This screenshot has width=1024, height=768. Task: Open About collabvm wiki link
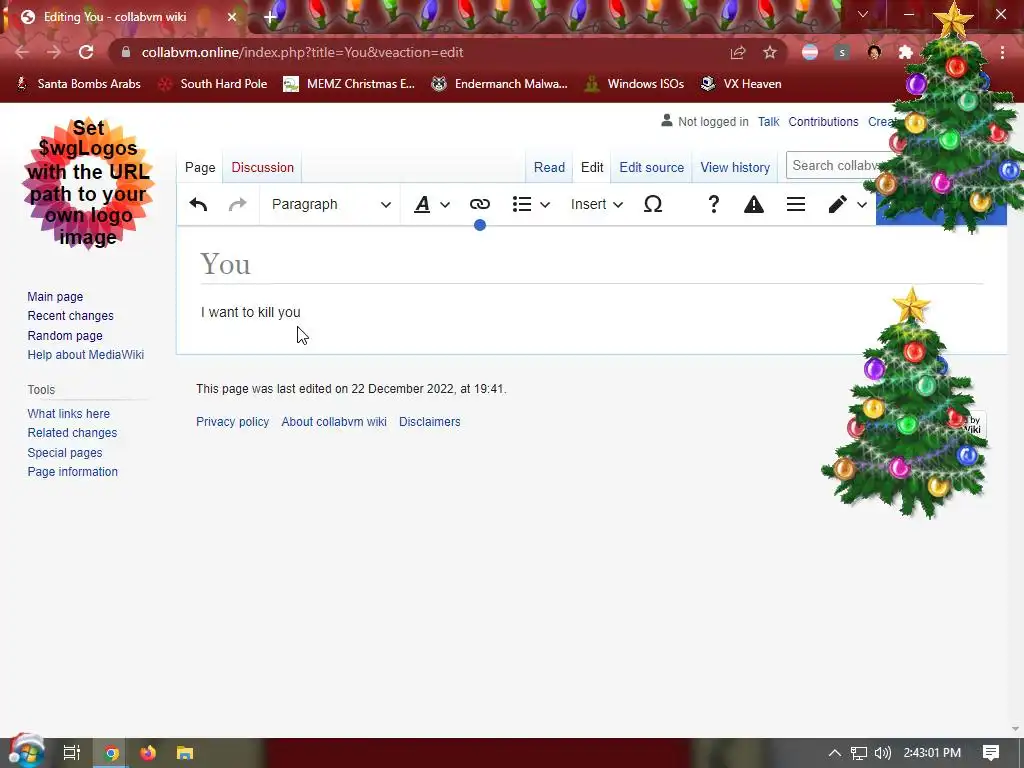pyautogui.click(x=334, y=422)
